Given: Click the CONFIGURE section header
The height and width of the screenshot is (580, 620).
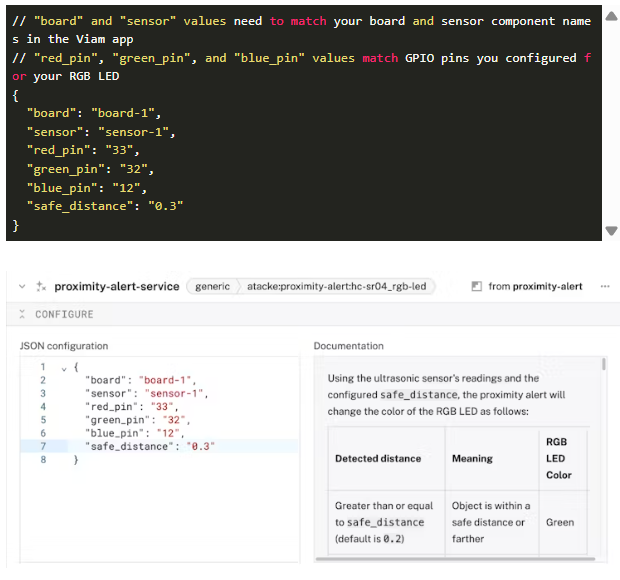Looking at the screenshot, I should (x=64, y=314).
